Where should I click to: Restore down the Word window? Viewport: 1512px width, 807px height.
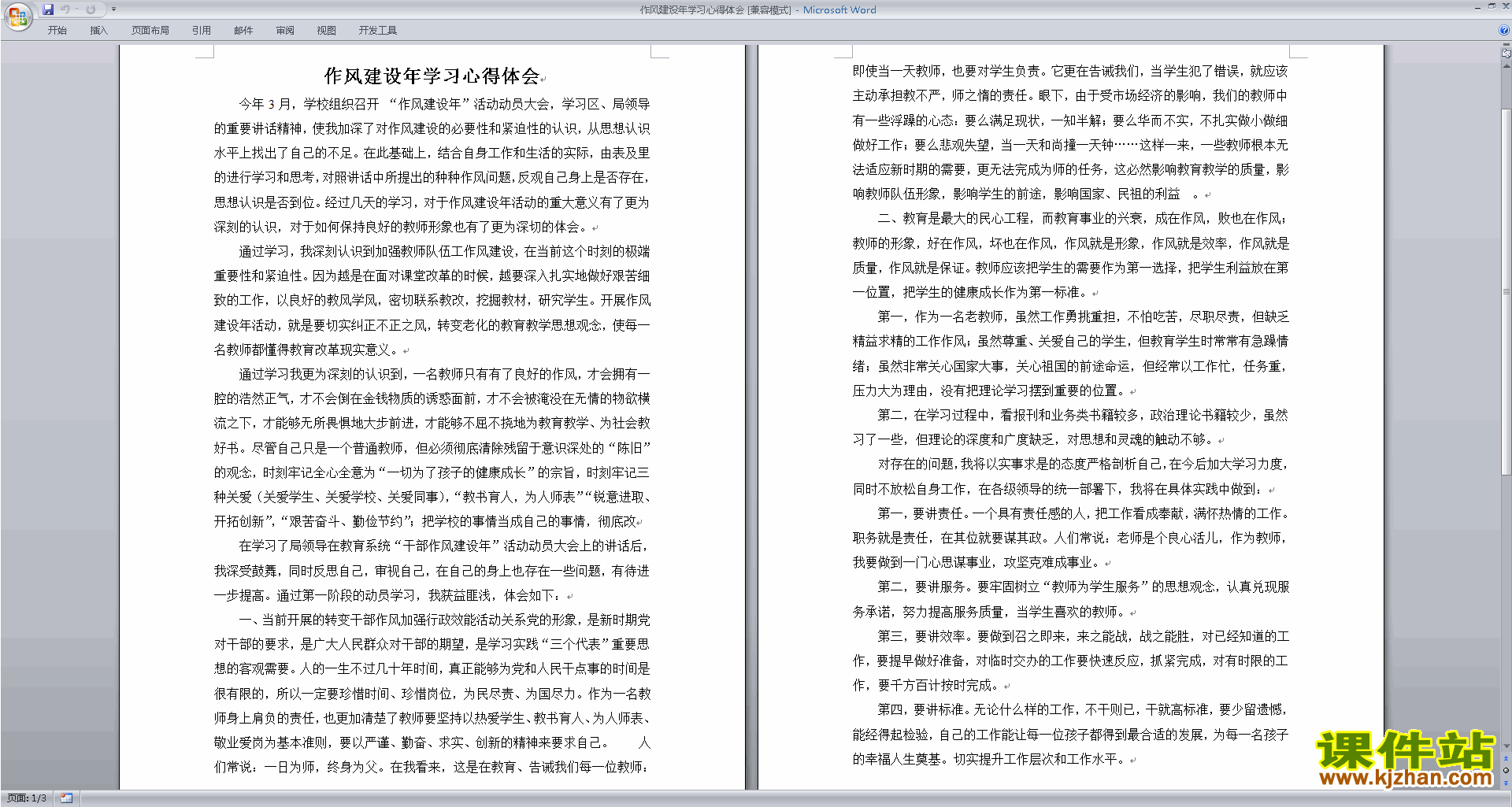click(x=1492, y=6)
